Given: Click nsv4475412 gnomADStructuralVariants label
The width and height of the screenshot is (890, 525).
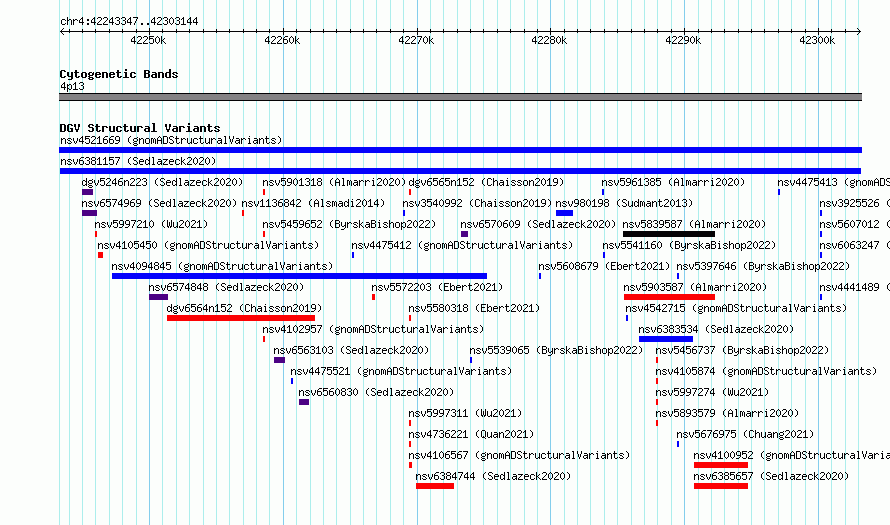Looking at the screenshot, I should [462, 245].
